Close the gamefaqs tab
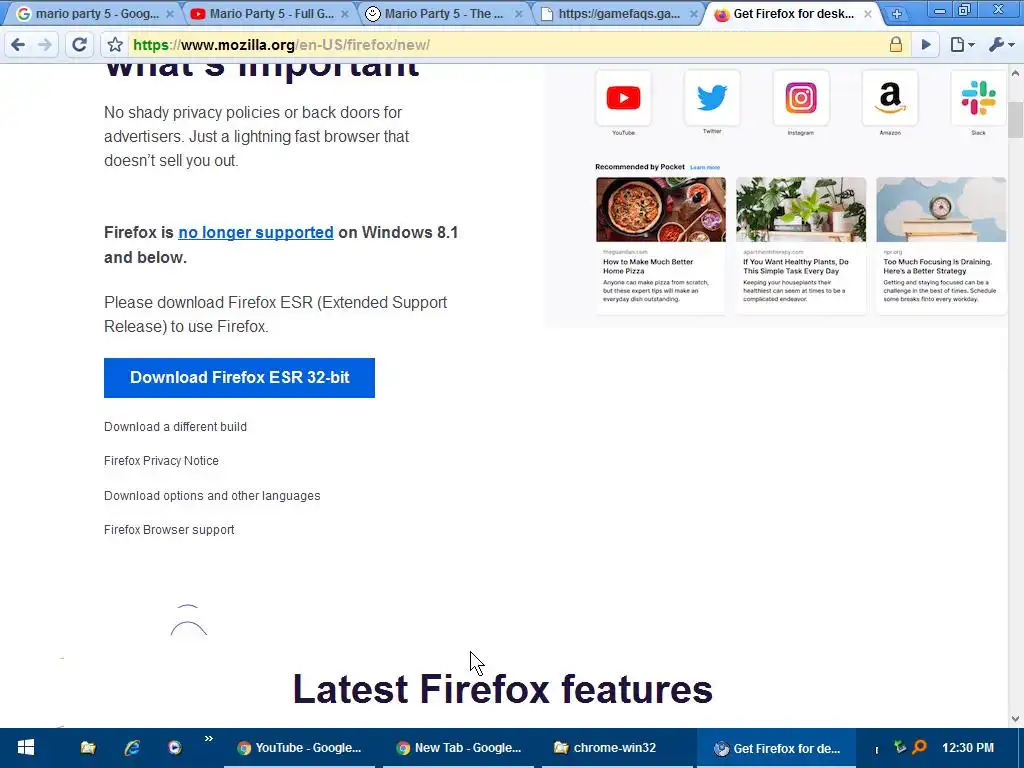Viewport: 1024px width, 768px height. (694, 14)
